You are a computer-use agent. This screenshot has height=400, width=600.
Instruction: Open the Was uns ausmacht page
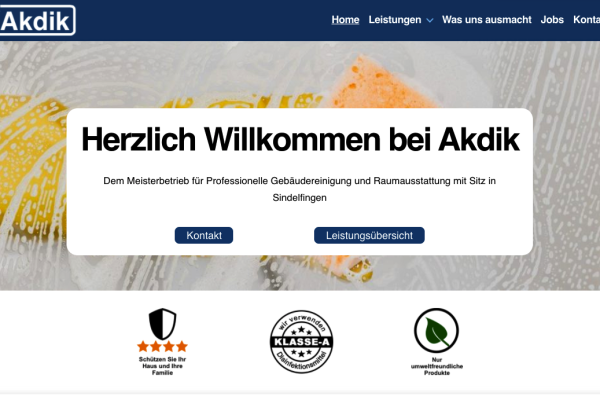point(486,20)
